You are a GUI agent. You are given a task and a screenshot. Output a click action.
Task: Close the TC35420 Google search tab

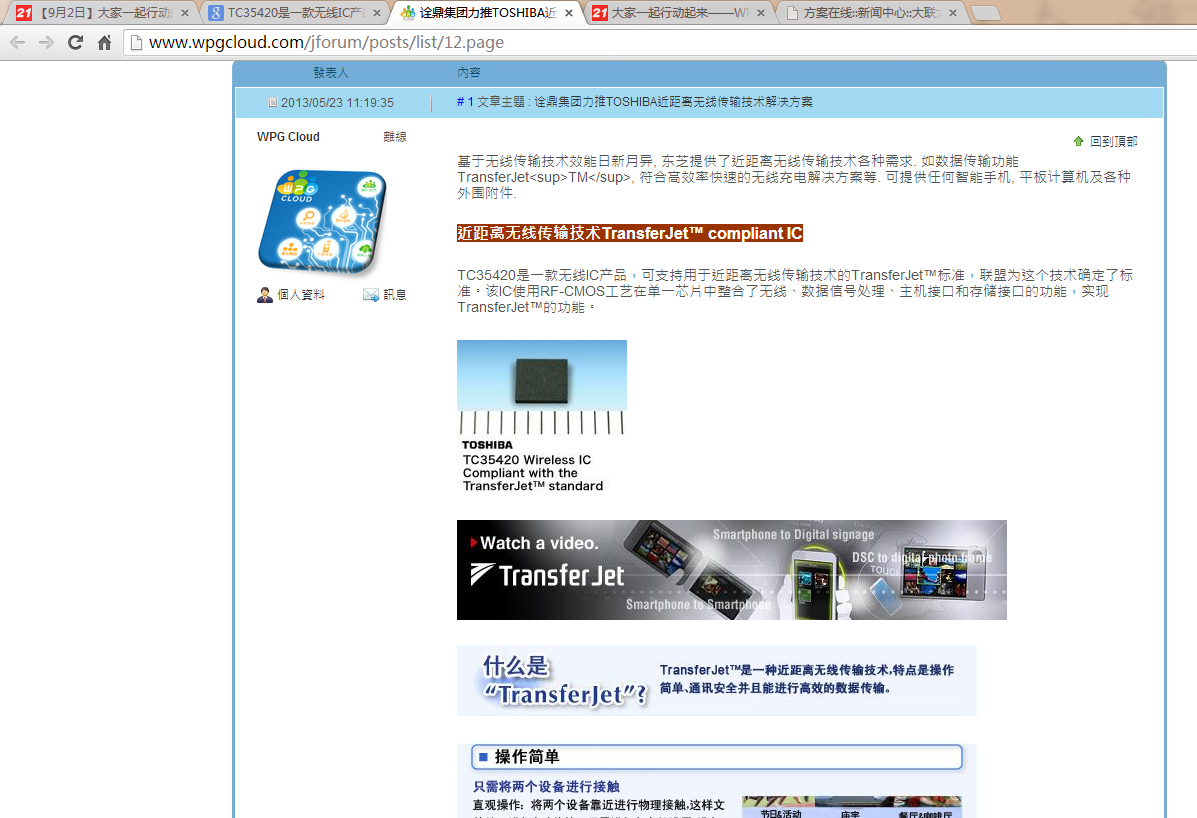(376, 13)
